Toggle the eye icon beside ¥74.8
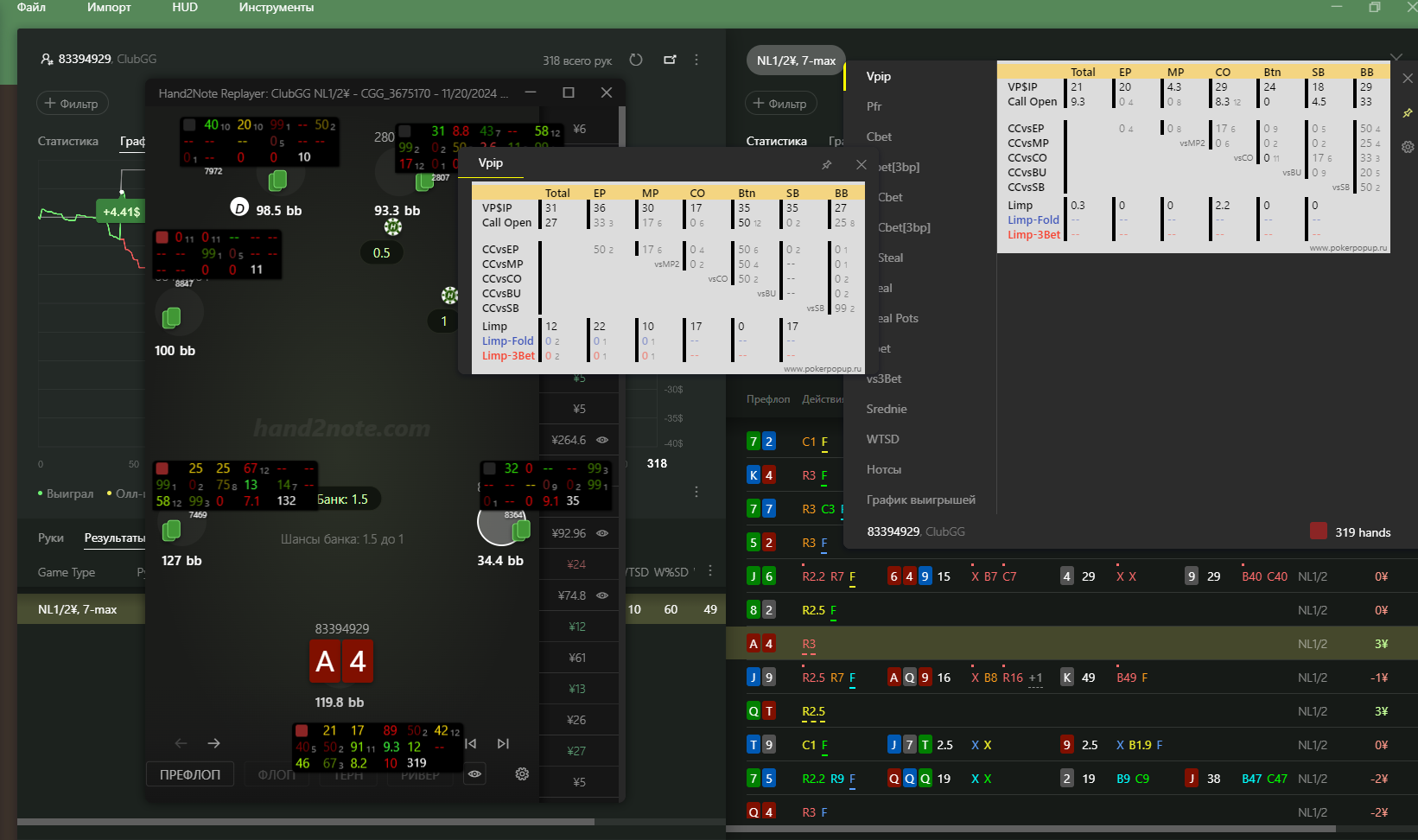The height and width of the screenshot is (840, 1418). [x=603, y=595]
